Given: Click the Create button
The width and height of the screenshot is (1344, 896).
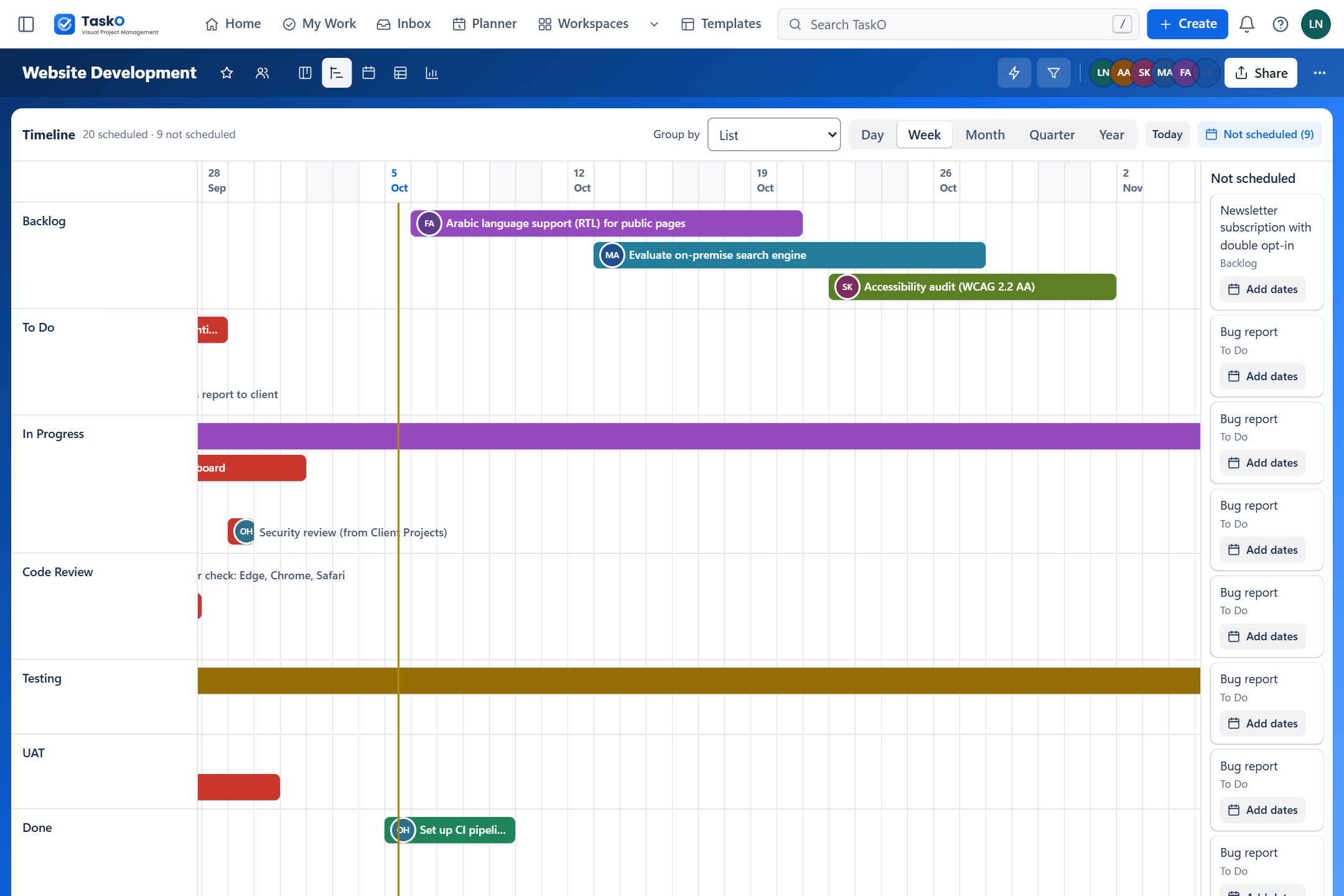Looking at the screenshot, I should [1187, 24].
